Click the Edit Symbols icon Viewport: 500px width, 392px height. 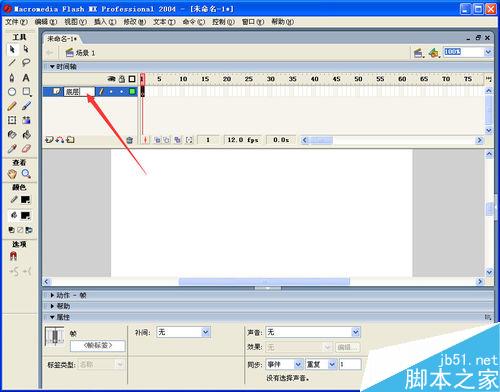434,53
